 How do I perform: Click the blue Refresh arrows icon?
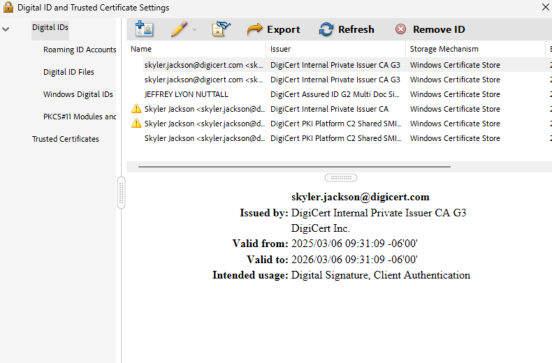326,29
